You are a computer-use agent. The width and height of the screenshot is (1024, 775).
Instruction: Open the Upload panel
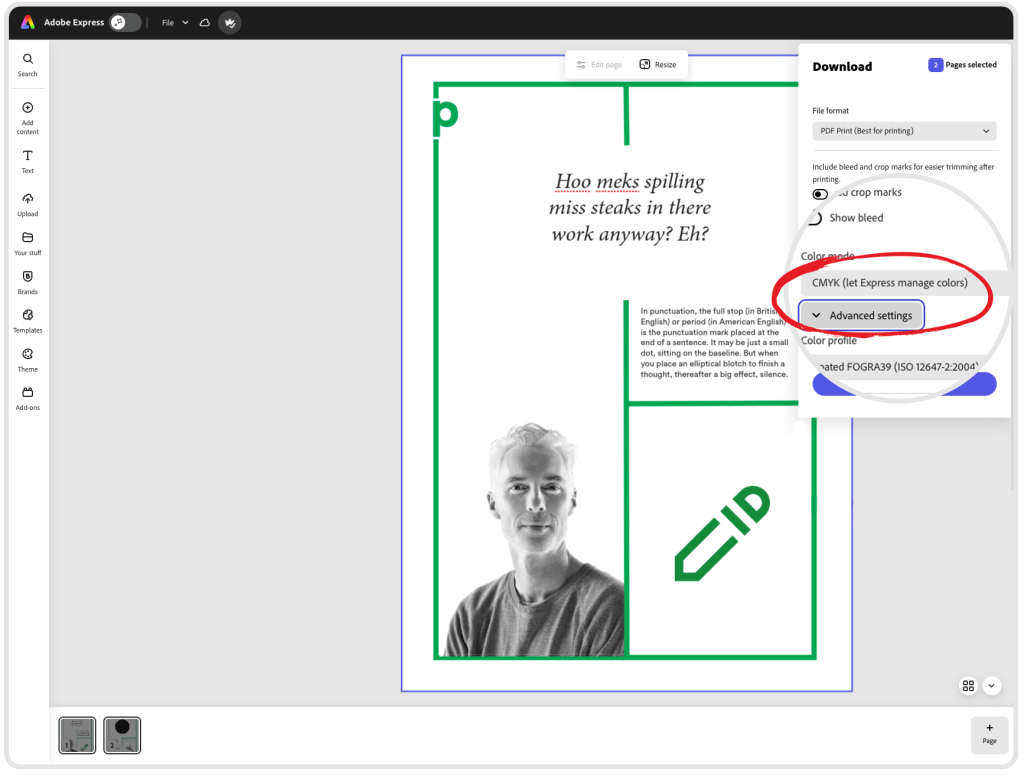(28, 203)
